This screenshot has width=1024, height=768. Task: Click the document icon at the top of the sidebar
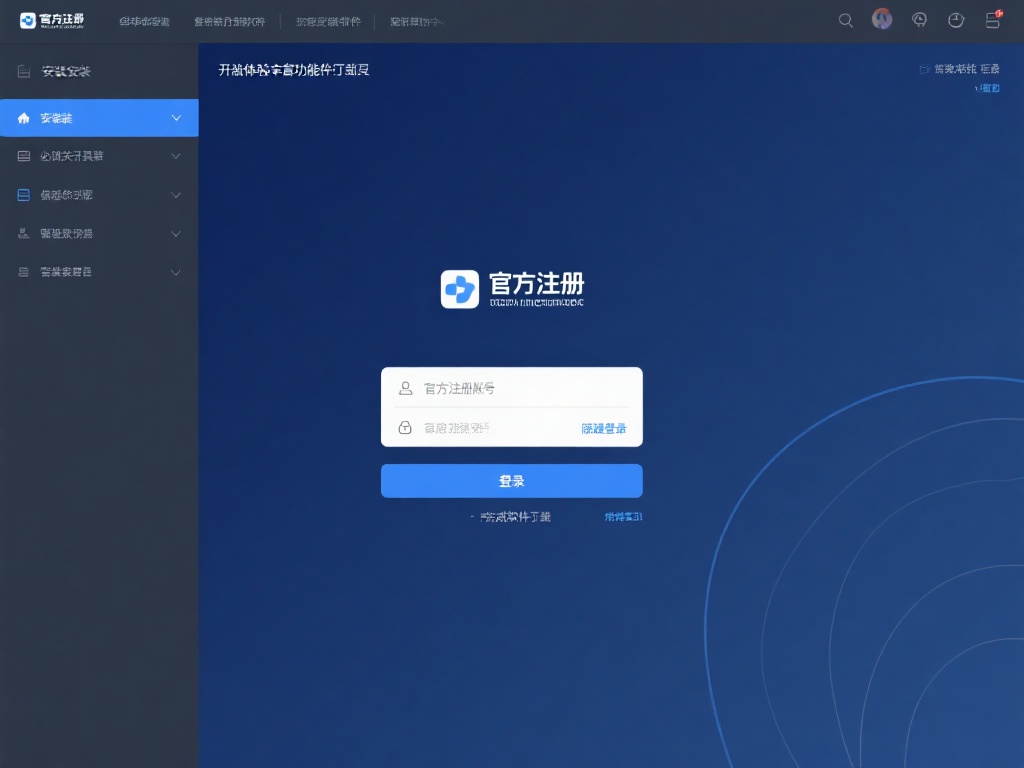pyautogui.click(x=22, y=70)
